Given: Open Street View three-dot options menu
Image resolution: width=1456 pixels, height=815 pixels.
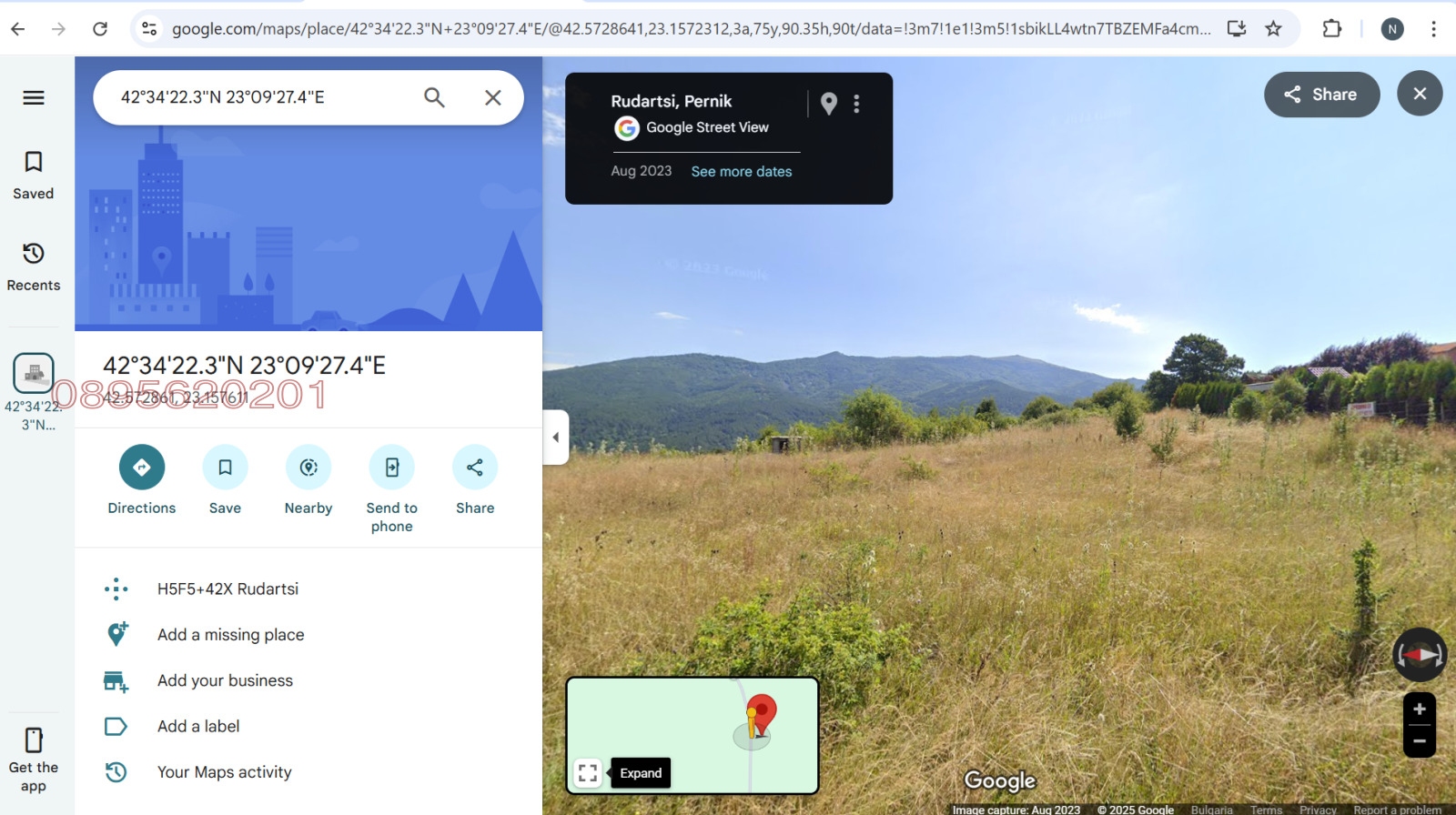Looking at the screenshot, I should pyautogui.click(x=856, y=104).
